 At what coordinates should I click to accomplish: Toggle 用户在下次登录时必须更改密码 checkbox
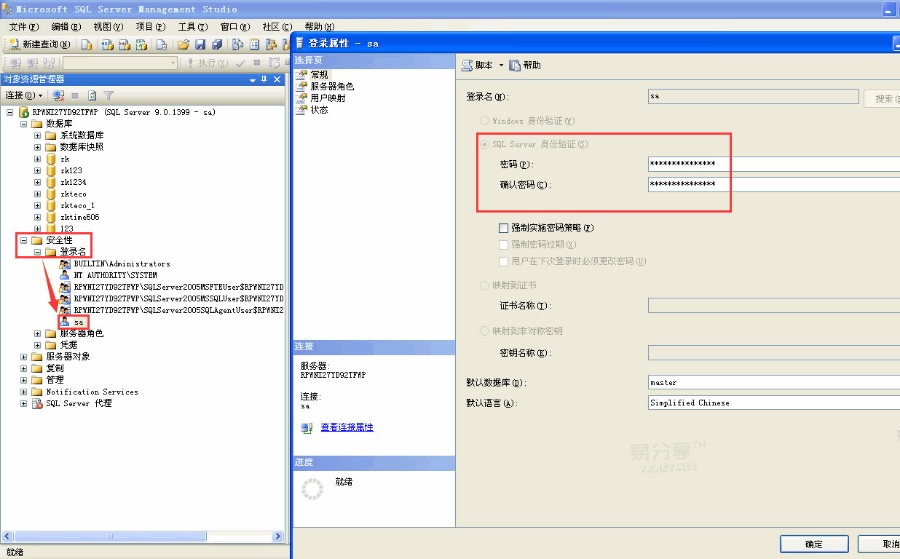click(x=503, y=261)
